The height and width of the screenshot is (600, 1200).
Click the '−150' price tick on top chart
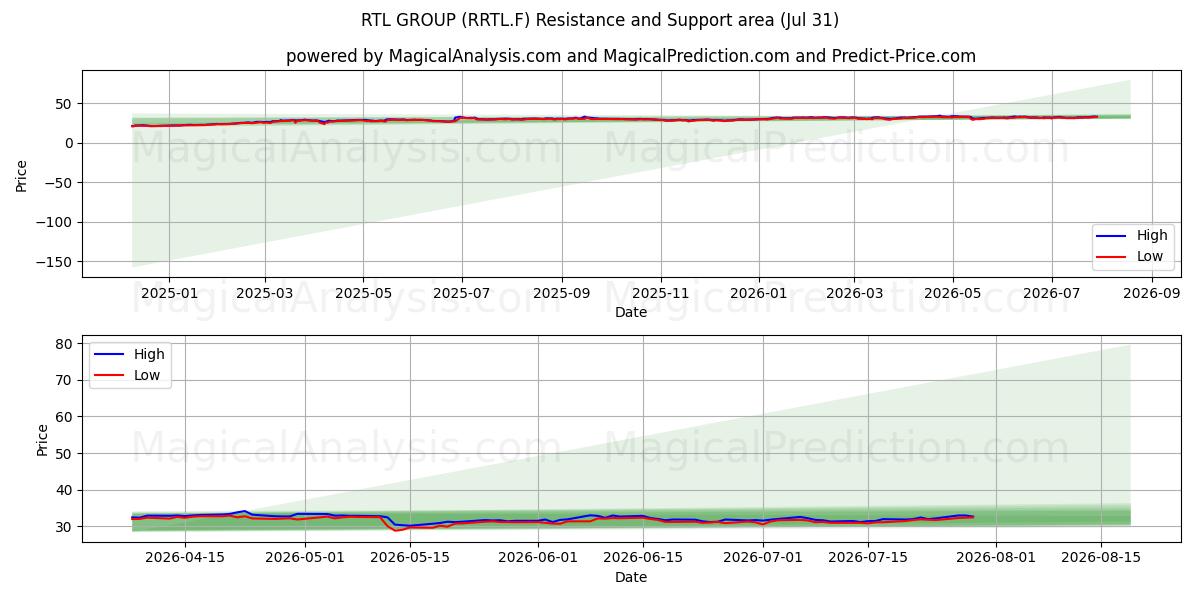[56, 262]
